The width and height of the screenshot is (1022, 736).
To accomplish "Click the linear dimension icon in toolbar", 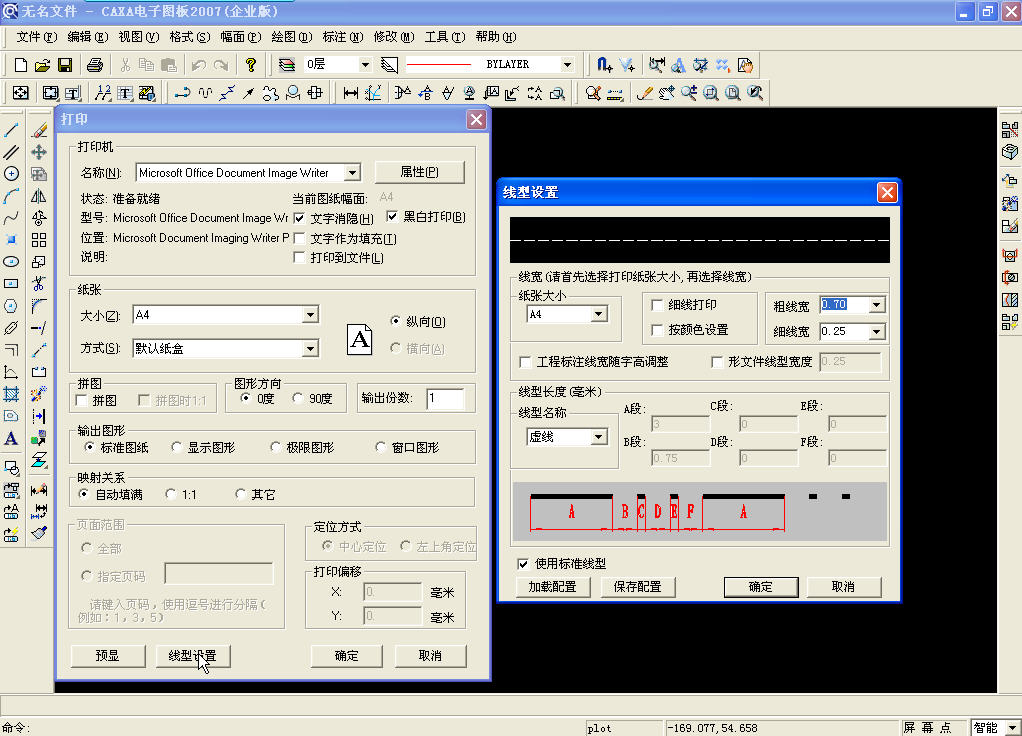I will 351,93.
